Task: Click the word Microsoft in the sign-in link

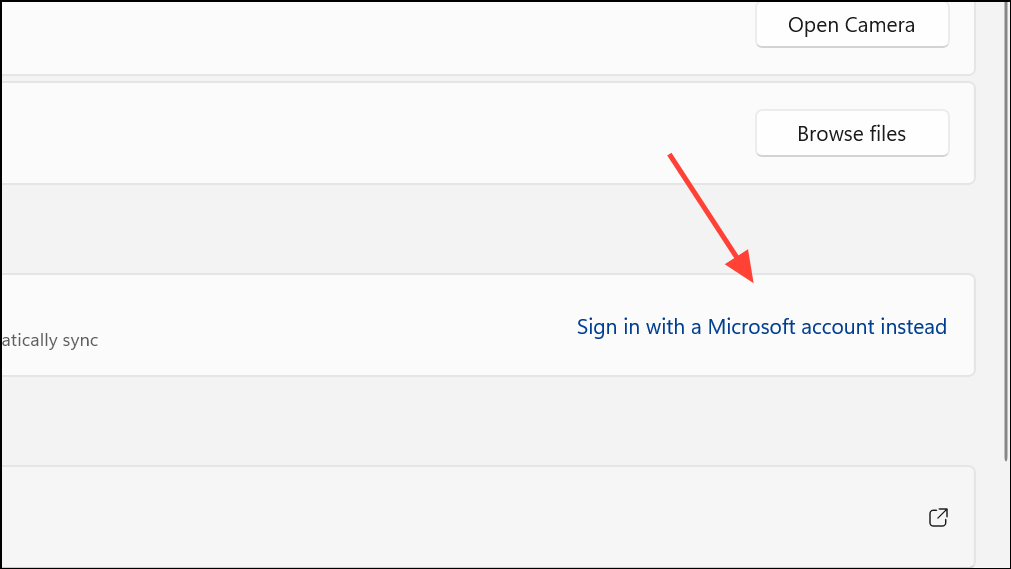Action: (x=751, y=326)
